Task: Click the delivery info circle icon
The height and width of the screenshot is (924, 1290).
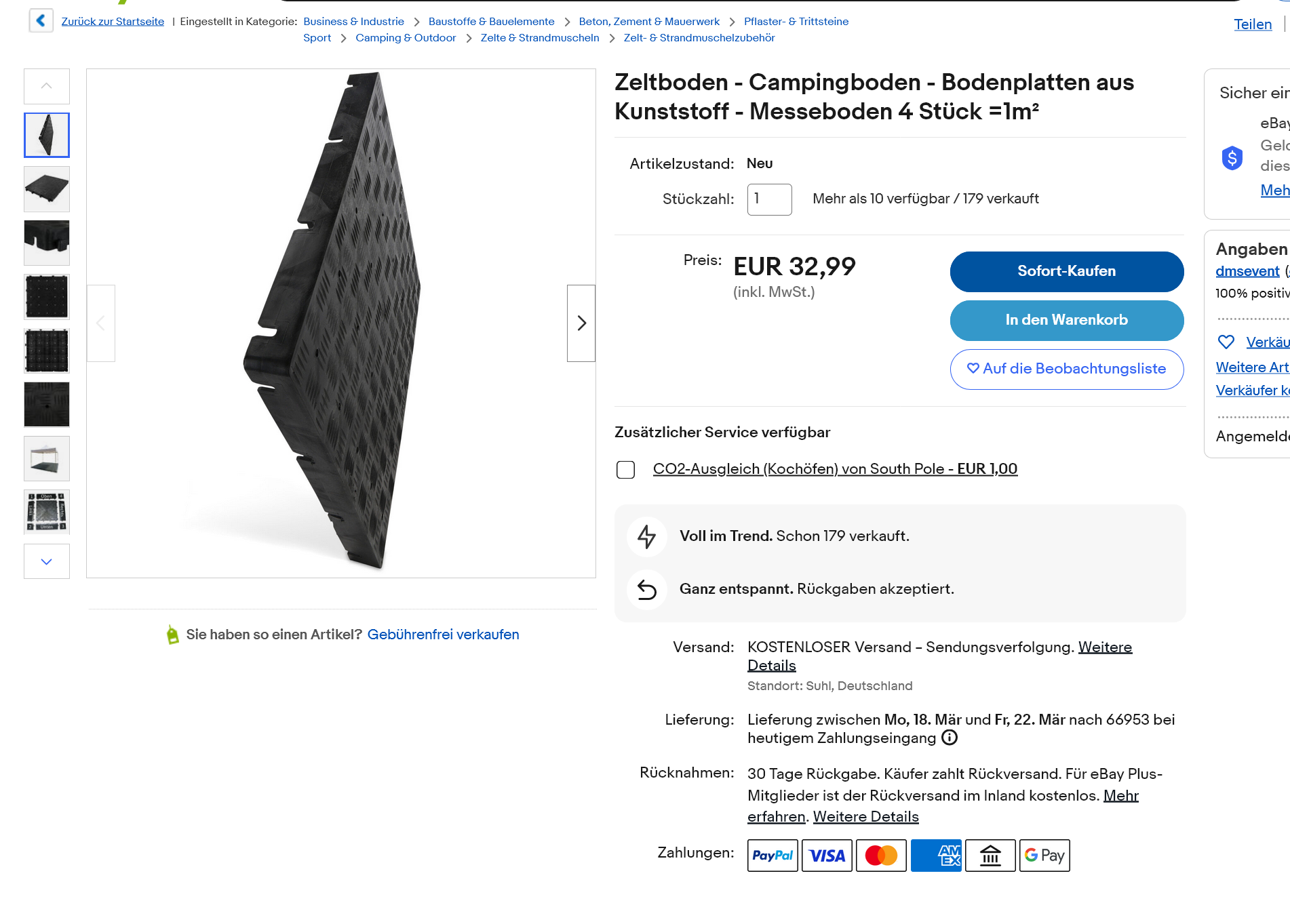Action: (950, 738)
